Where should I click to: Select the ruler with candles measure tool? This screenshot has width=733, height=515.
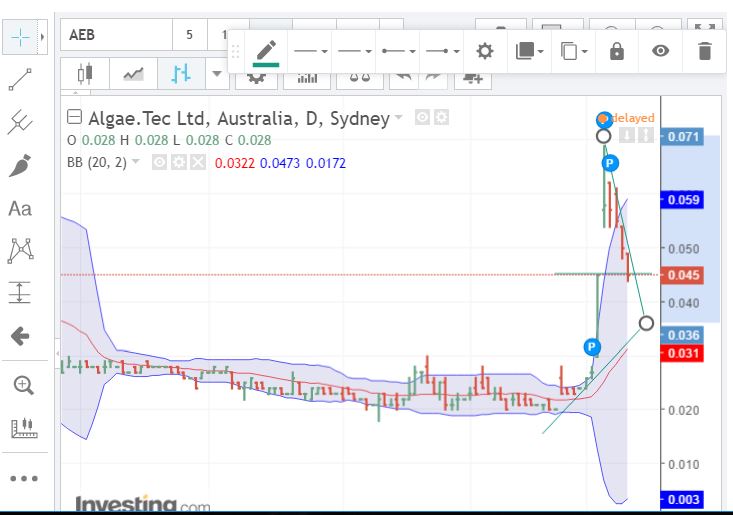click(24, 428)
